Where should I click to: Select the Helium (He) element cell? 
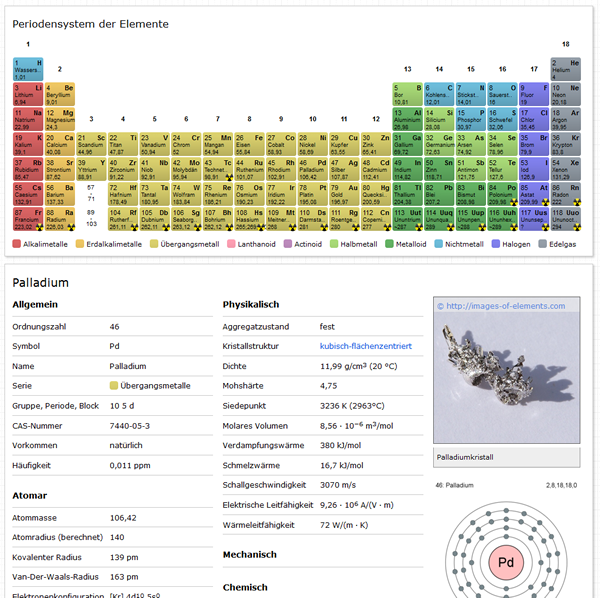[566, 69]
